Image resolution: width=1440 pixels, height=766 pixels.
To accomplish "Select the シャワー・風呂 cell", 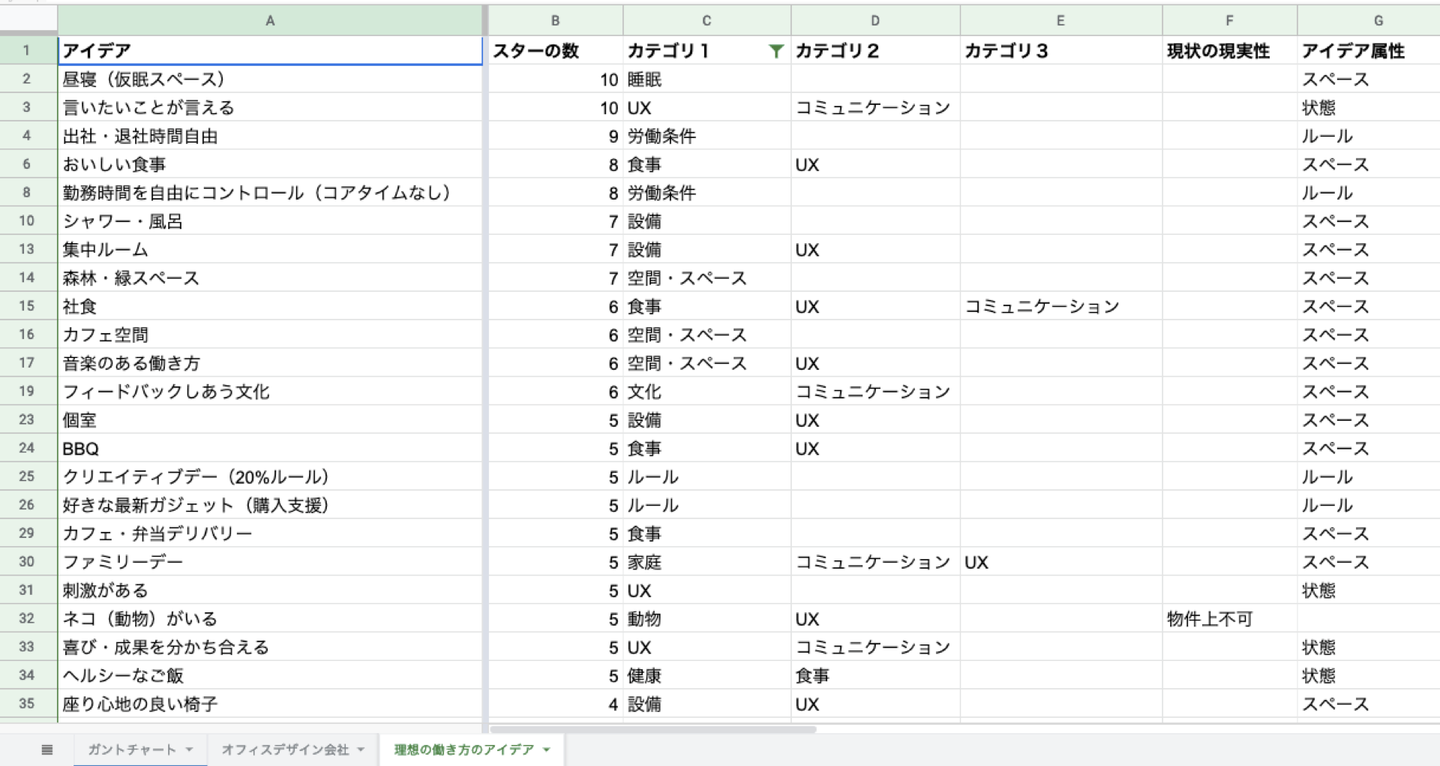I will pyautogui.click(x=270, y=221).
